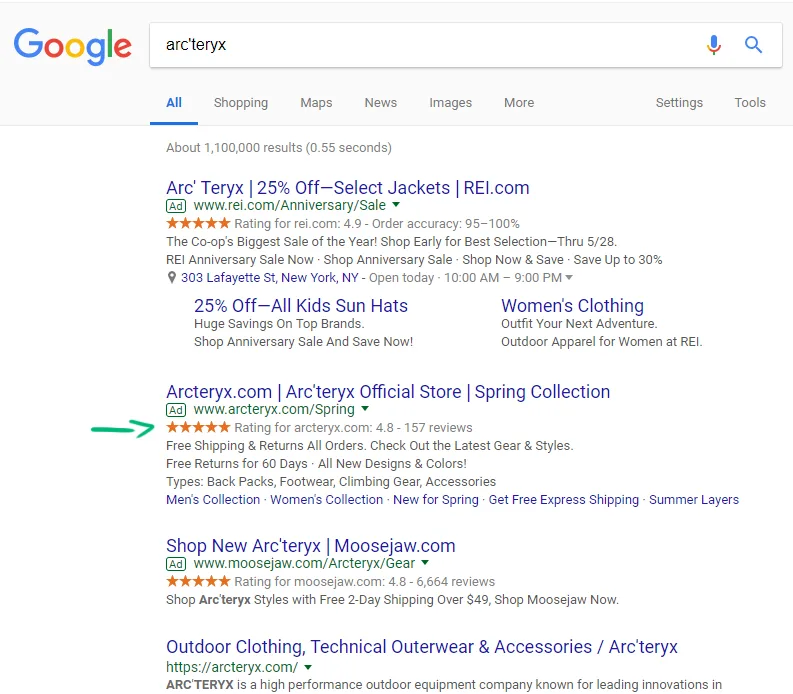Click 'Rating for rei.com: 4.9' text

pos(298,224)
